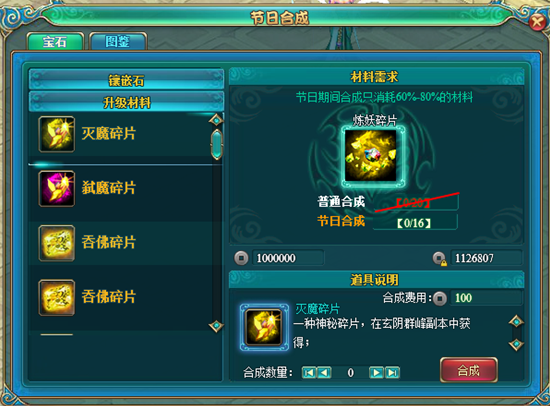This screenshot has width=550, height=406.
Task: Click the 灭魔碎片 icon in item description
Action: pyautogui.click(x=264, y=327)
